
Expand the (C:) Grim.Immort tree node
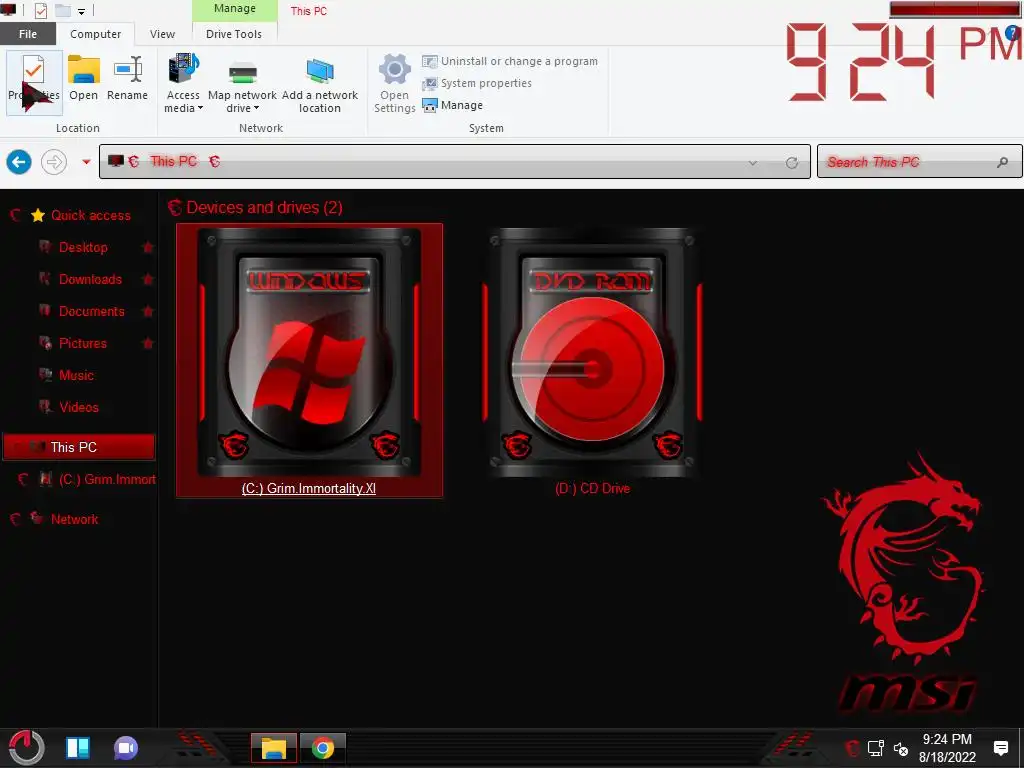pyautogui.click(x=24, y=479)
